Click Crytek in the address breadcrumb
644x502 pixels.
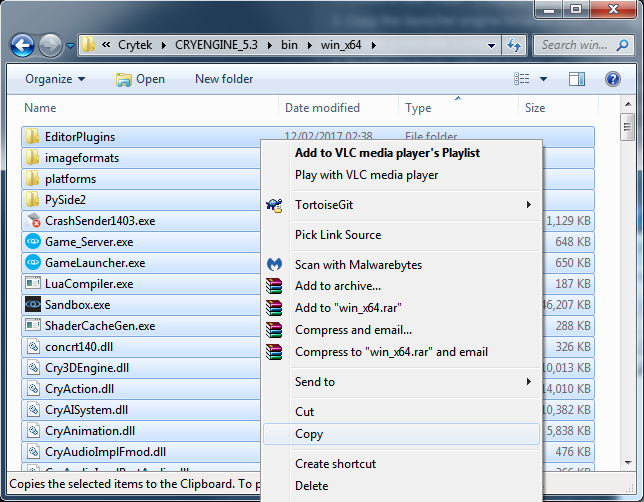[x=135, y=45]
